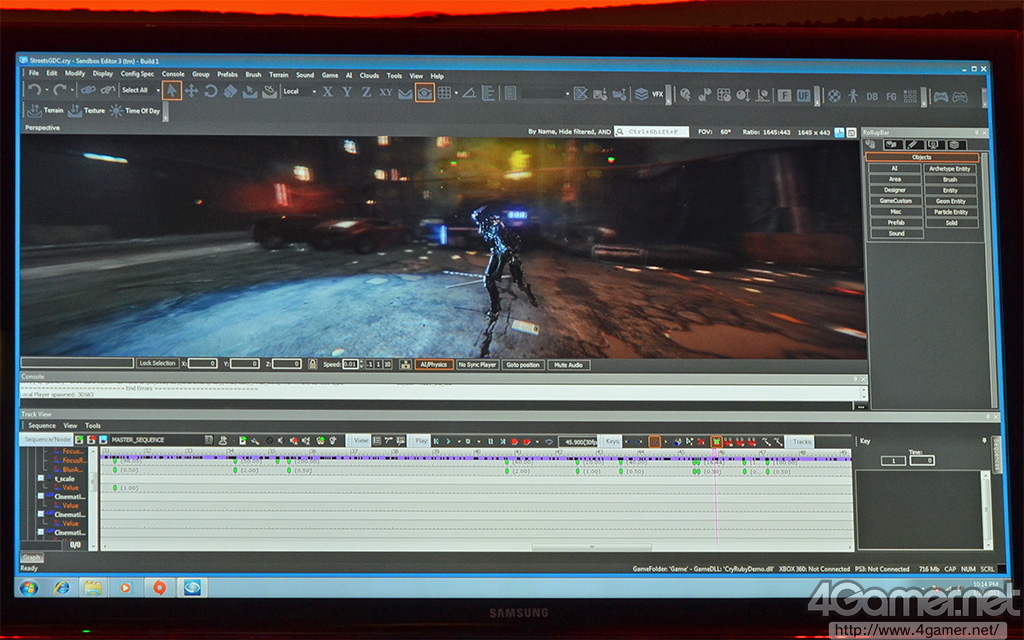Click the Archetype Entity button in RollupBar
Image resolution: width=1024 pixels, height=640 pixels.
949,169
